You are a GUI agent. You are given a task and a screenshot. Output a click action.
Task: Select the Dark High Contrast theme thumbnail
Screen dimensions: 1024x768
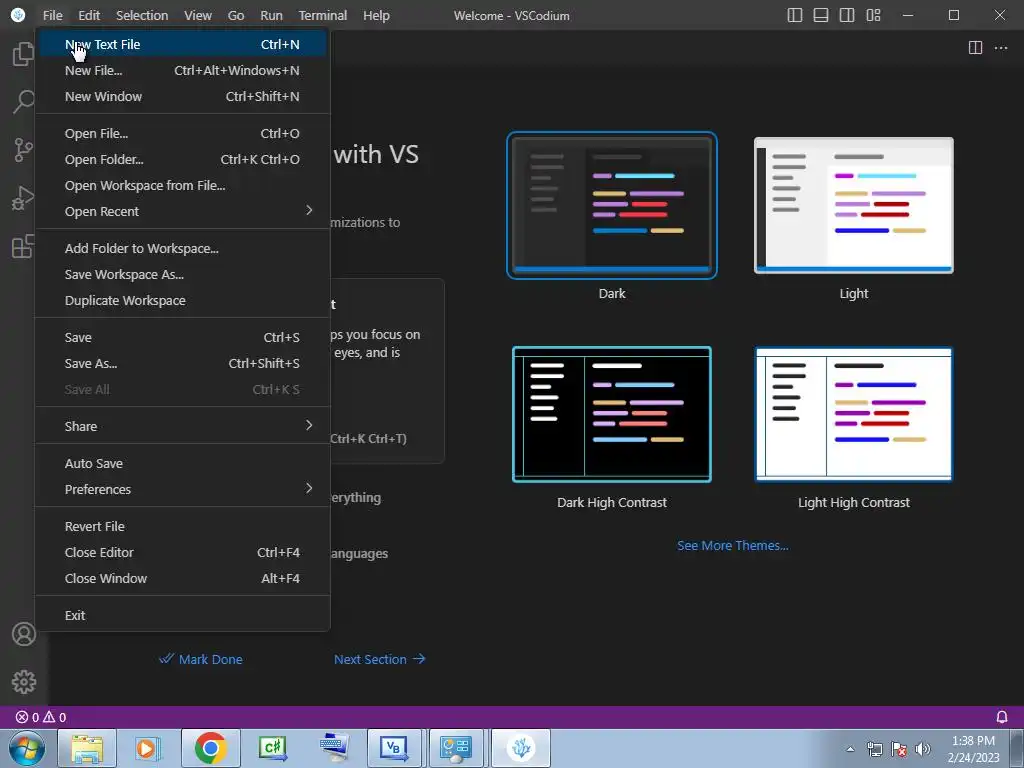click(612, 414)
